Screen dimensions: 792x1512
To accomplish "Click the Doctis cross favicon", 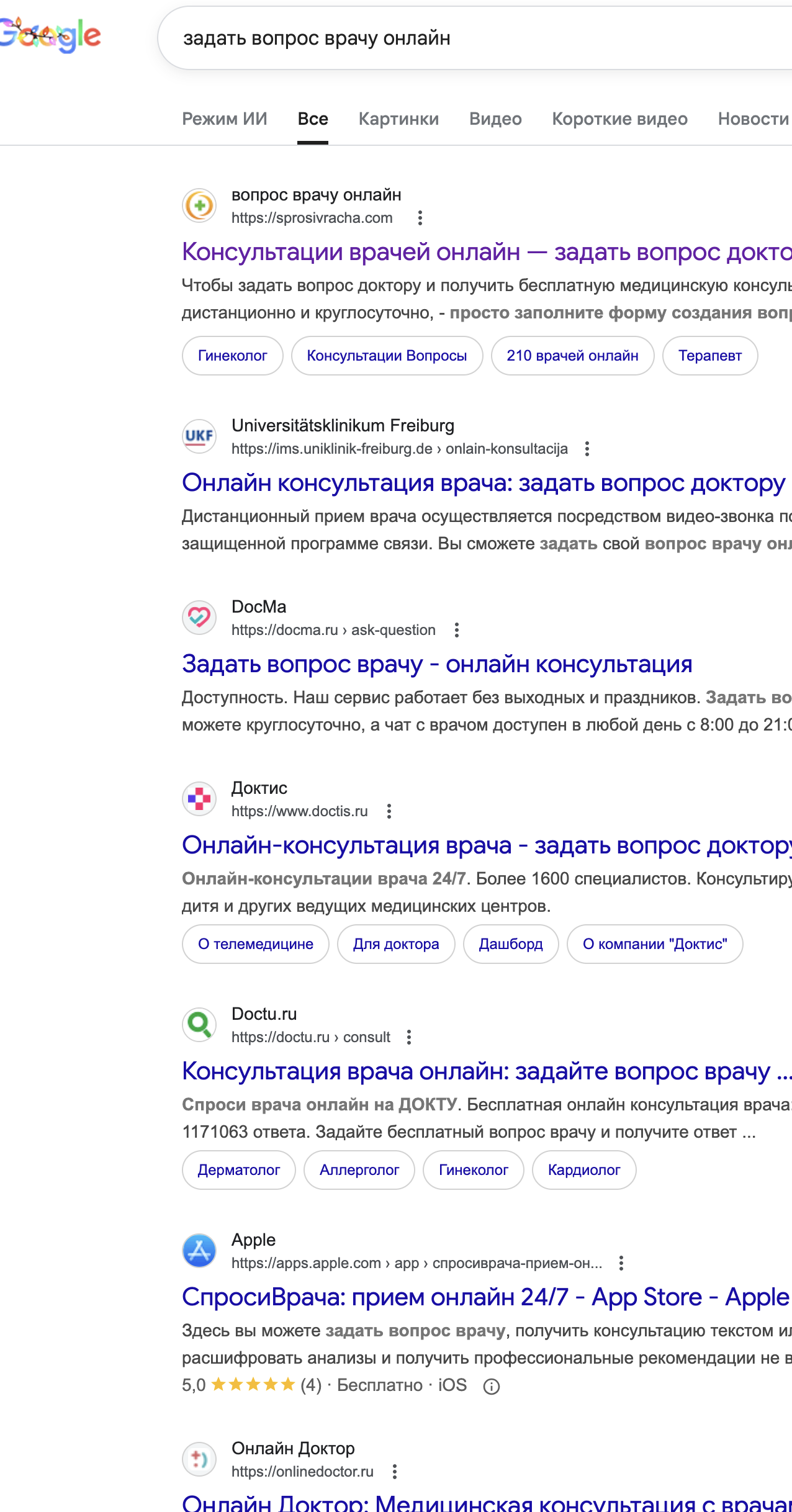I will pyautogui.click(x=199, y=799).
